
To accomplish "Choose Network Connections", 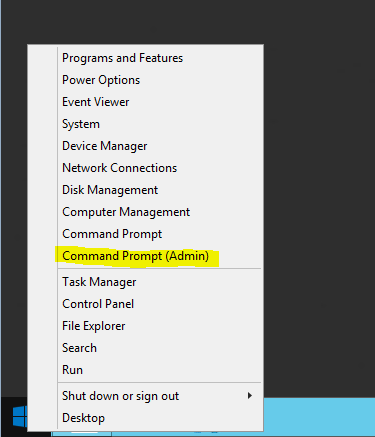I will pos(119,168).
